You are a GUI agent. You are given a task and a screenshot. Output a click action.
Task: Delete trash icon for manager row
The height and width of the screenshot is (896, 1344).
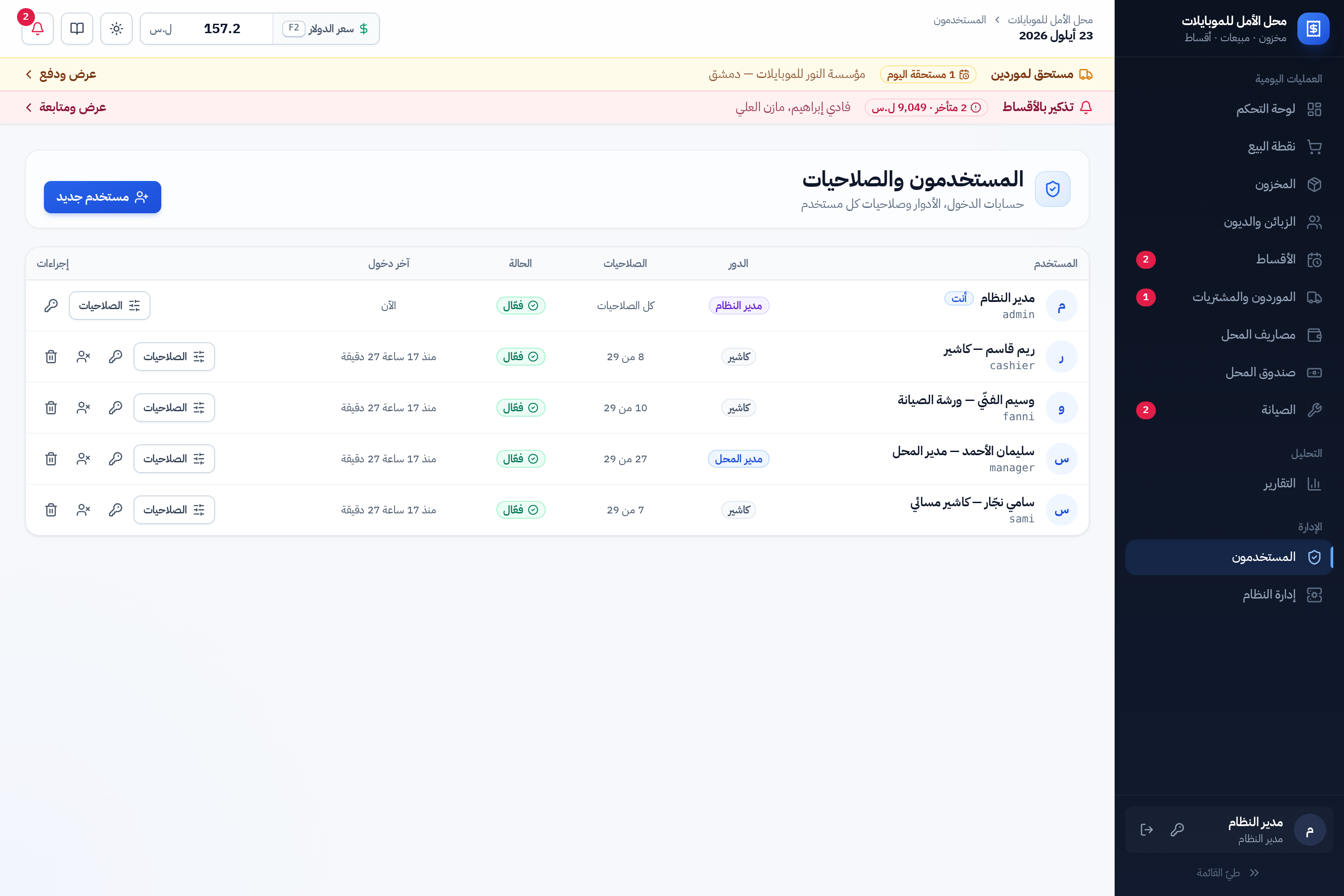51,459
